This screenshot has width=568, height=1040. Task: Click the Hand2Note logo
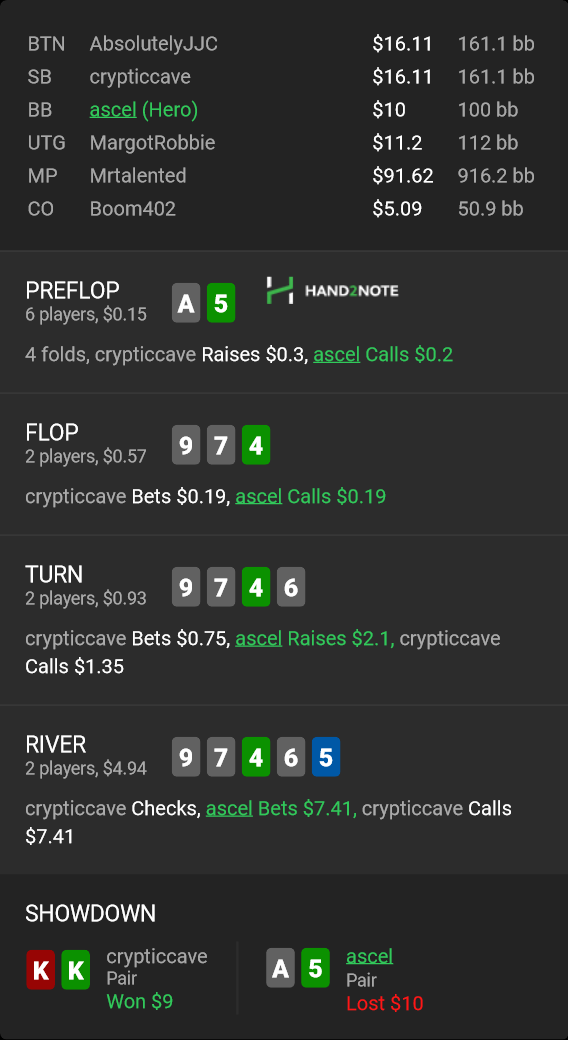coord(332,291)
